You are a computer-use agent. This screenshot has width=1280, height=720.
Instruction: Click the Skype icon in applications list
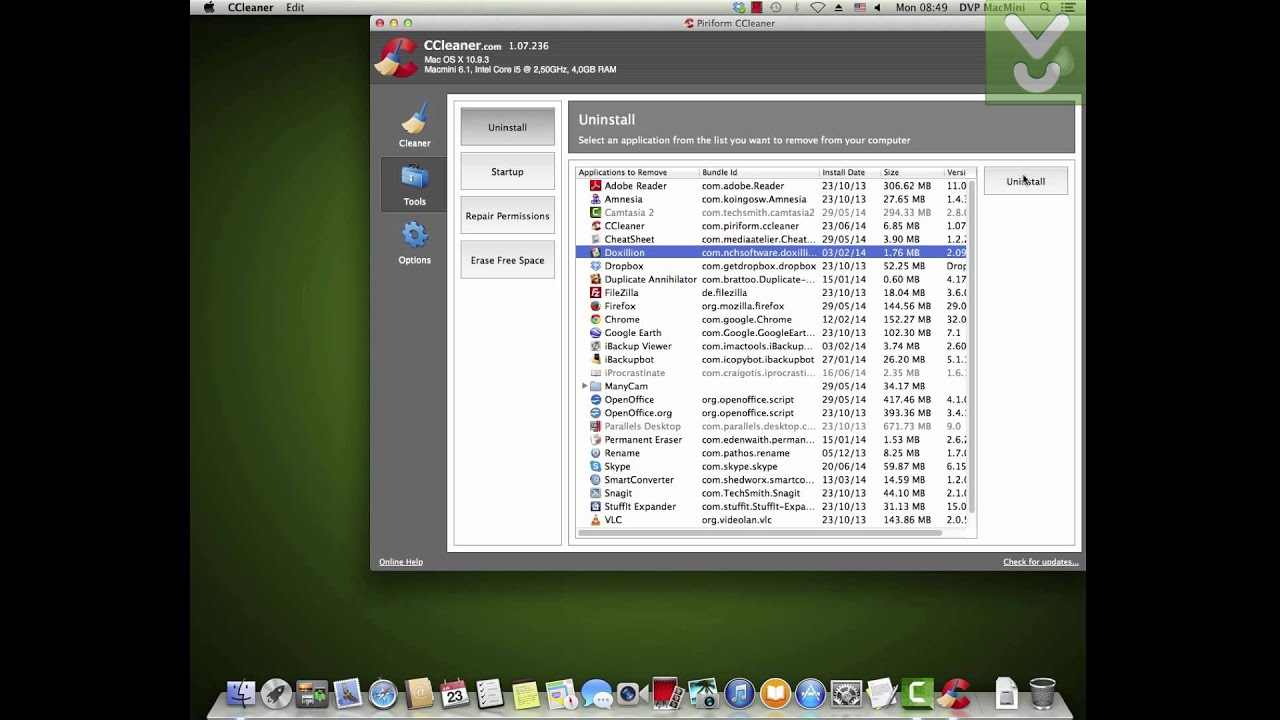click(595, 467)
